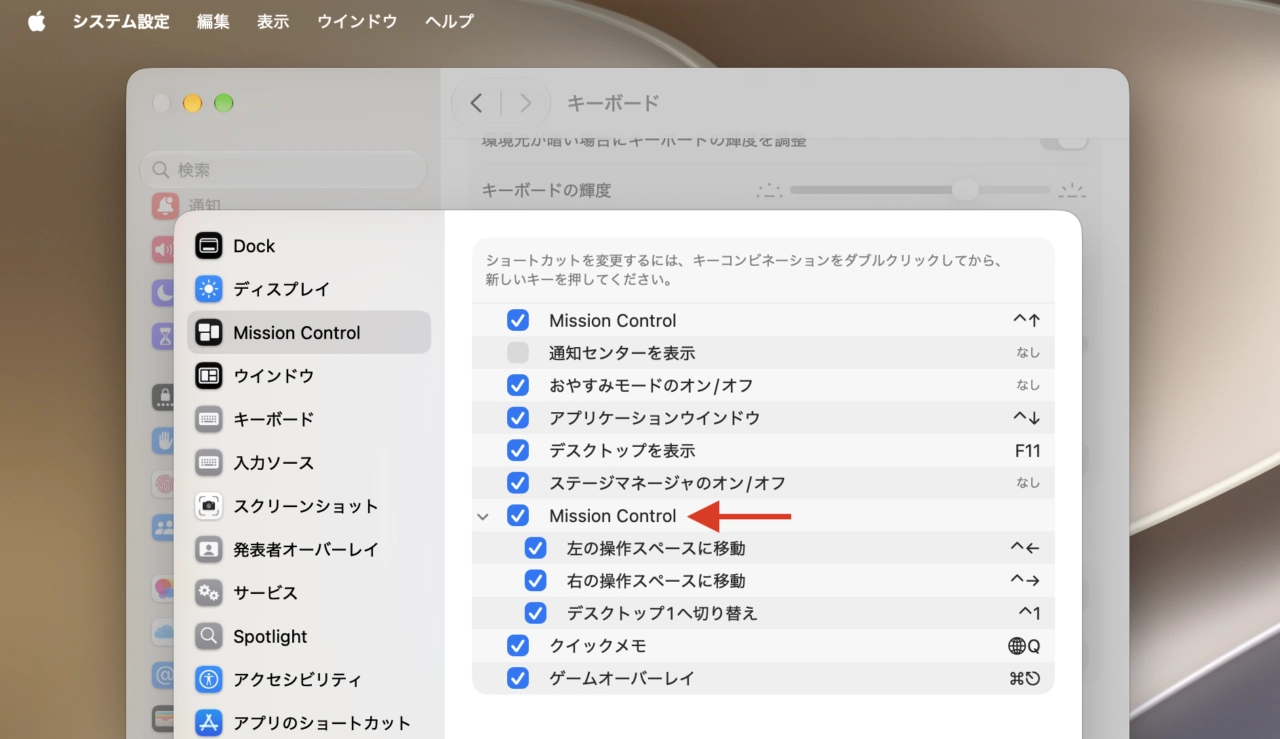1280x739 pixels.
Task: Click the サービス gears icon
Action: click(208, 593)
